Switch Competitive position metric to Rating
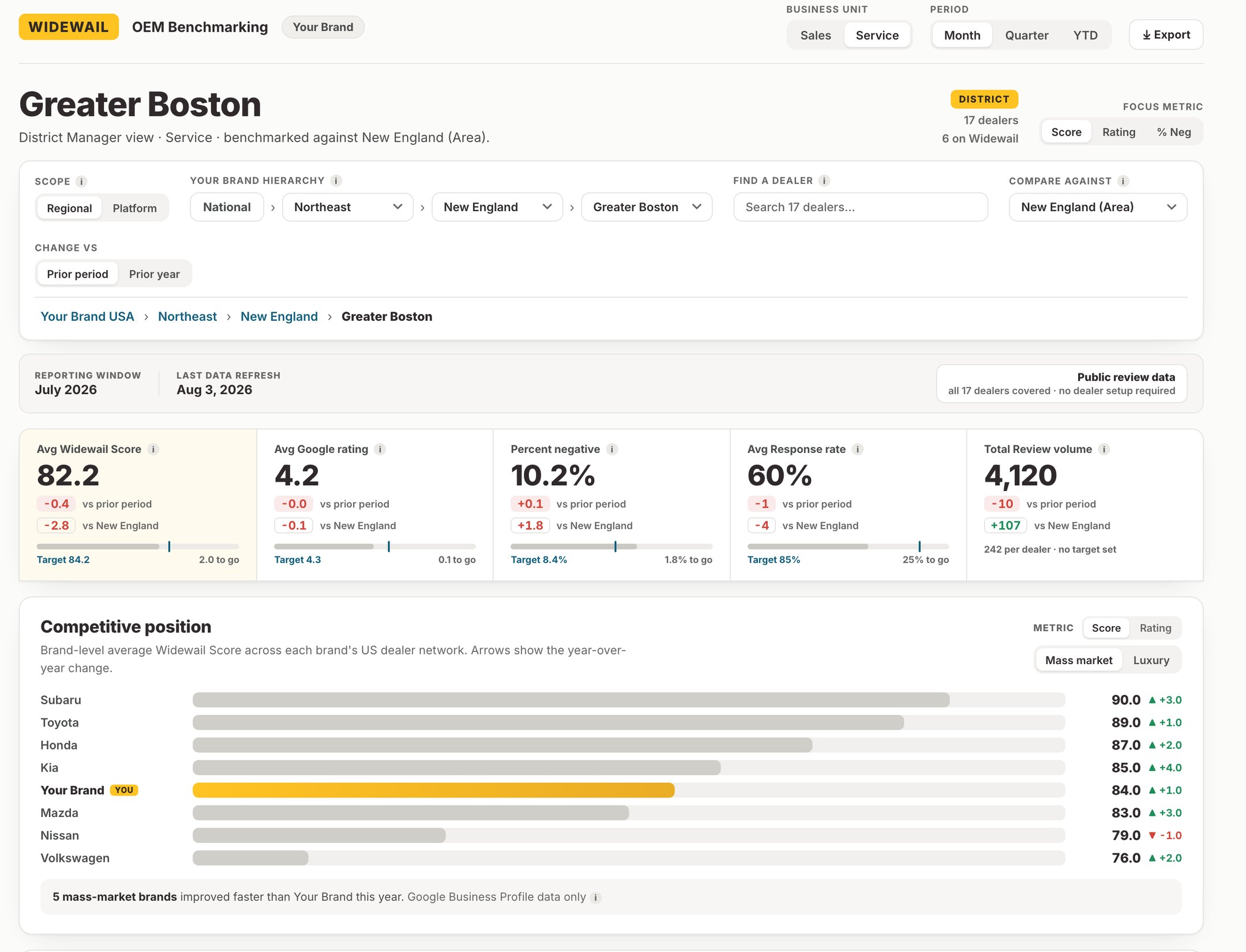1246x952 pixels. point(1155,628)
